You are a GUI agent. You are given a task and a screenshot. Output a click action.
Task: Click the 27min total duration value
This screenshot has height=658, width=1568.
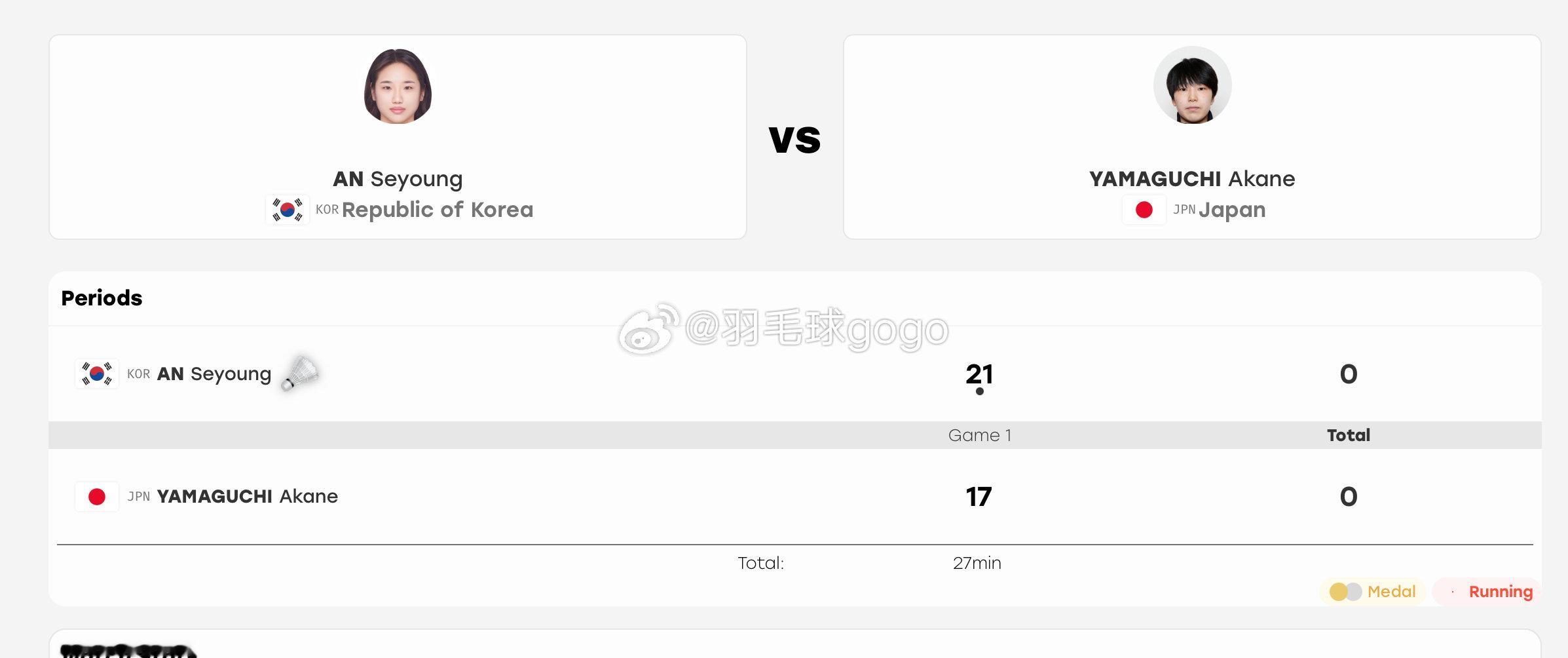pos(977,563)
